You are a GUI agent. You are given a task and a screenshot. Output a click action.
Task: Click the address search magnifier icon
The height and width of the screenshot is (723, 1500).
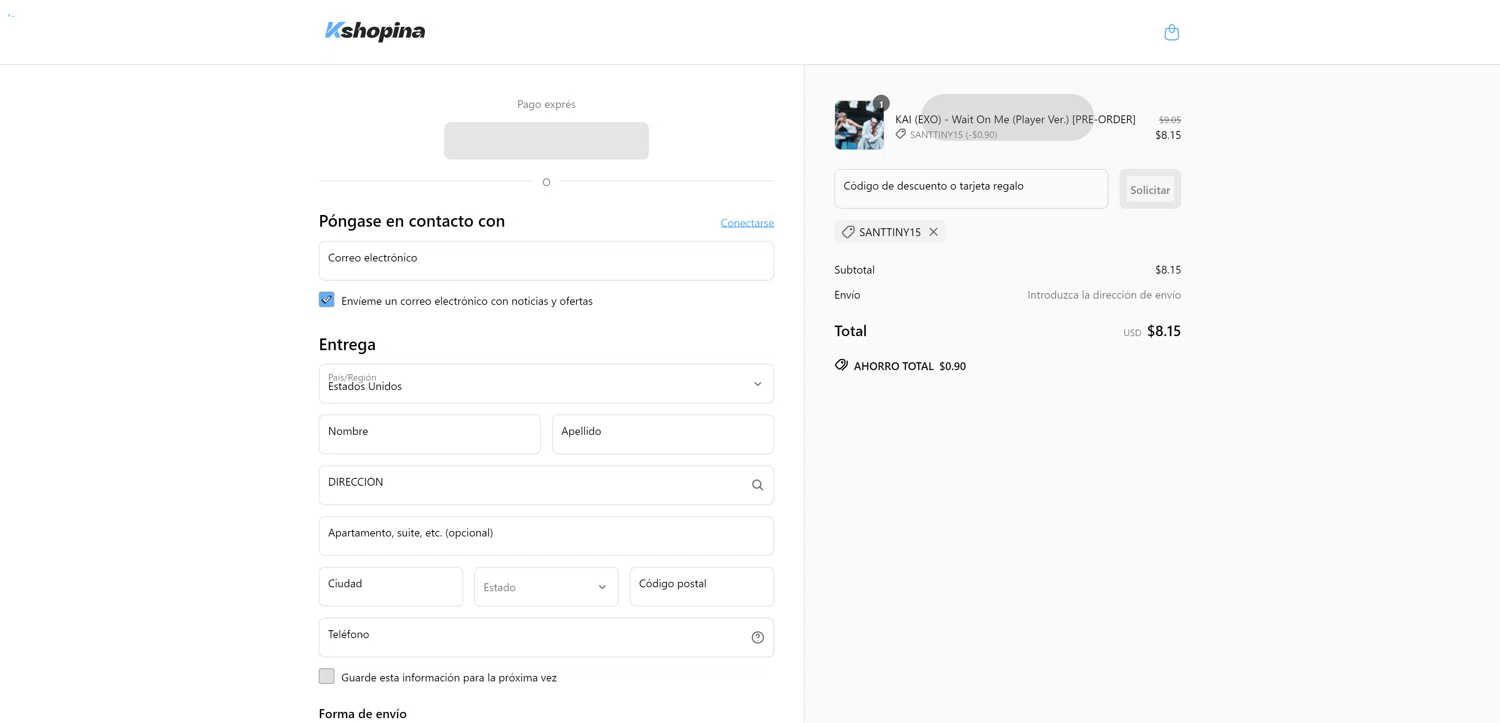[757, 485]
